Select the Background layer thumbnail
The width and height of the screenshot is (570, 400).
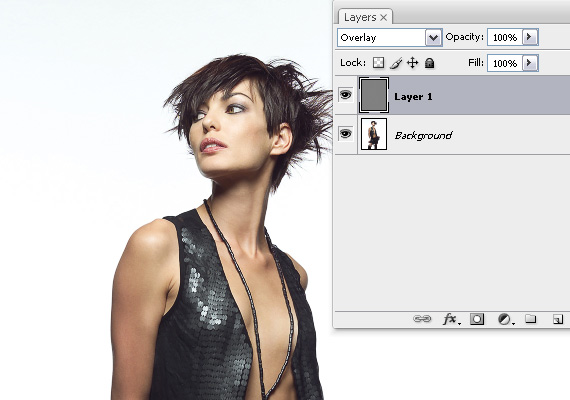(x=374, y=134)
